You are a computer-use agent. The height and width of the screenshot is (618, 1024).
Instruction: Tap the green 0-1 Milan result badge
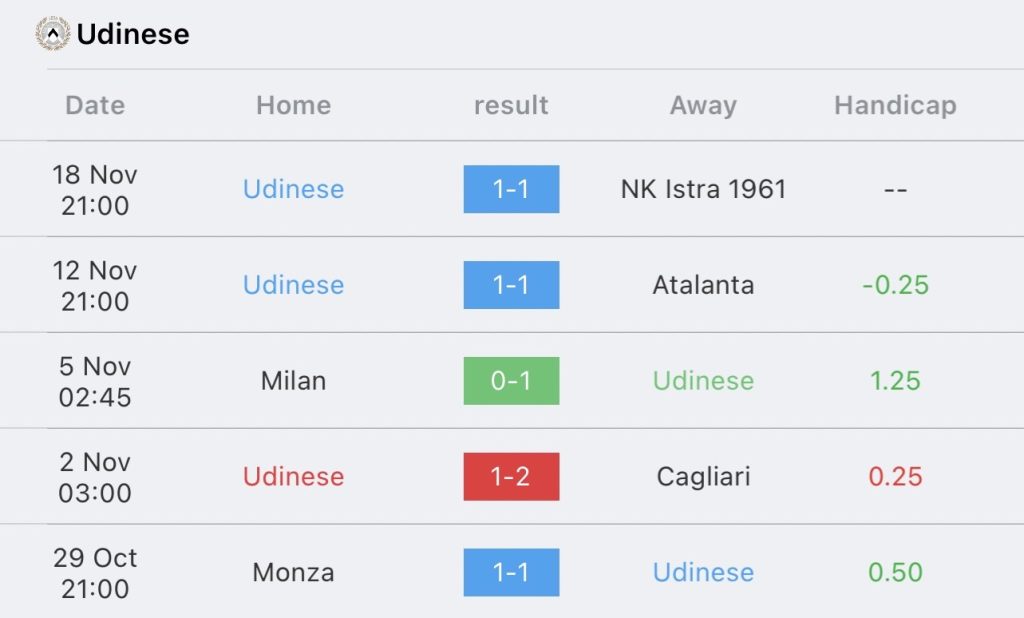pos(511,381)
